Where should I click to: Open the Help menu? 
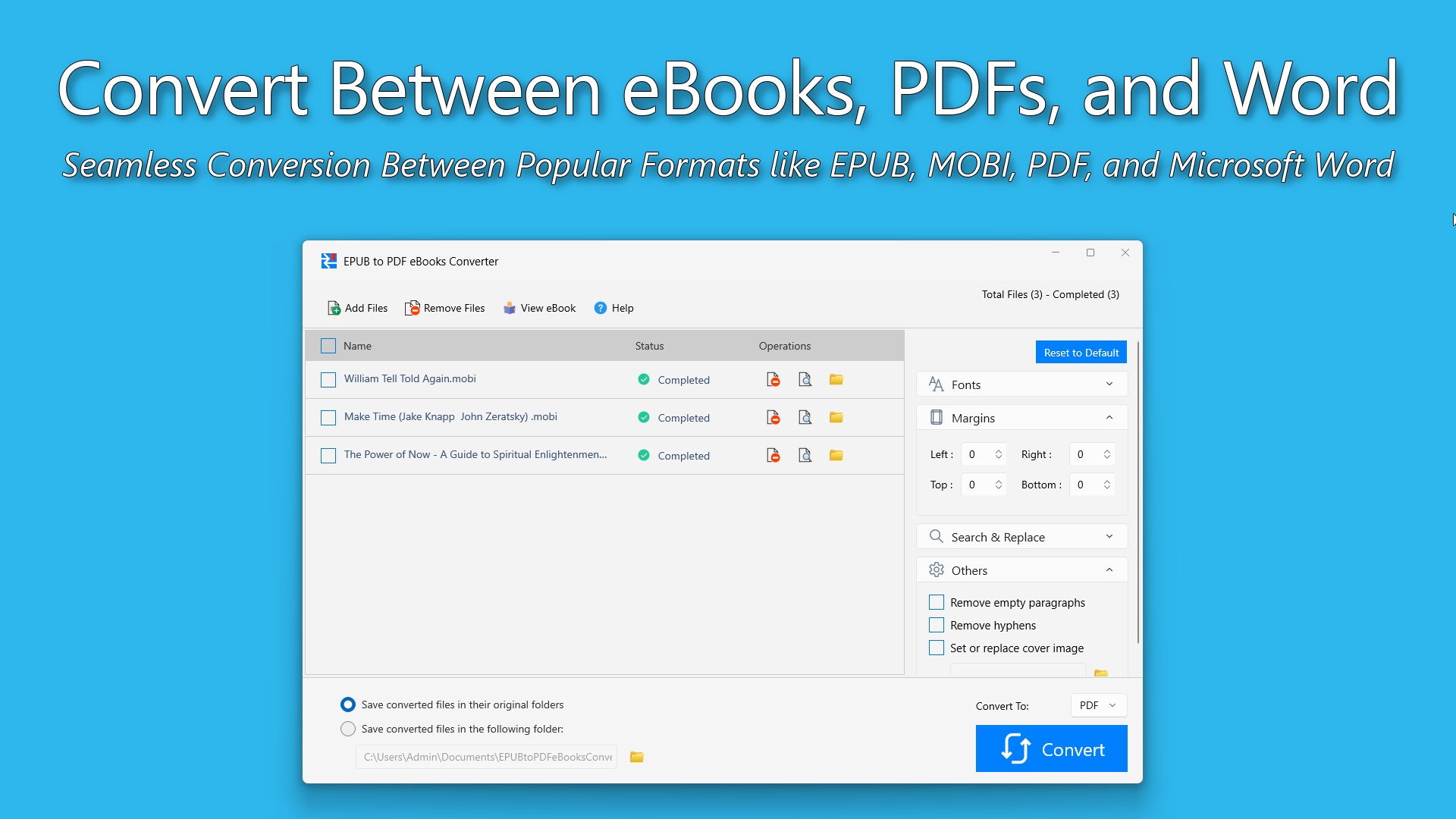click(613, 308)
